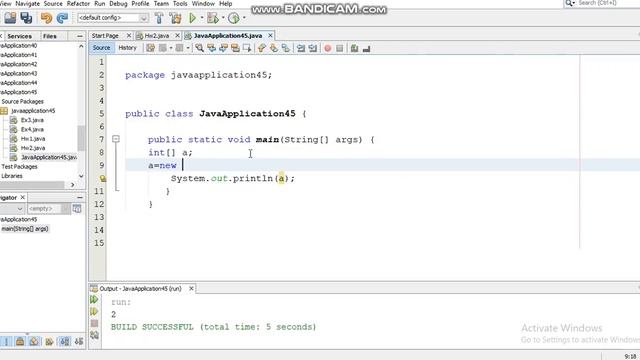Toggle Bookmark editor icon
Image resolution: width=640 pixels, height=360 pixels.
tap(286, 48)
